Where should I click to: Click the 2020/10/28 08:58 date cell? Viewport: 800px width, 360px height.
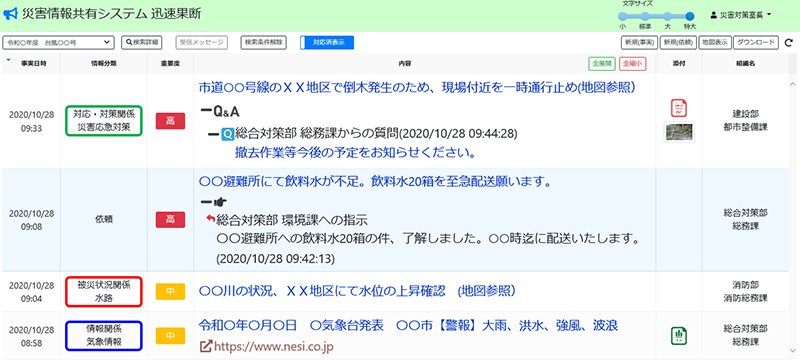pyautogui.click(x=31, y=336)
